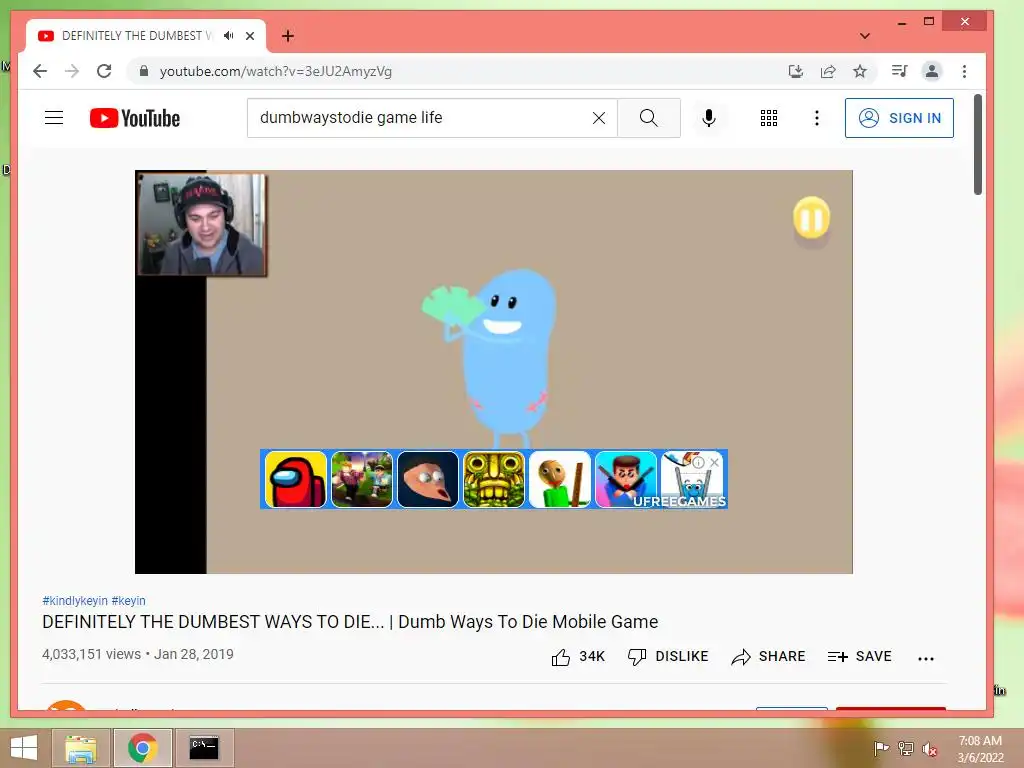Click the YouTube logo
The width and height of the screenshot is (1024, 768).
(x=135, y=118)
